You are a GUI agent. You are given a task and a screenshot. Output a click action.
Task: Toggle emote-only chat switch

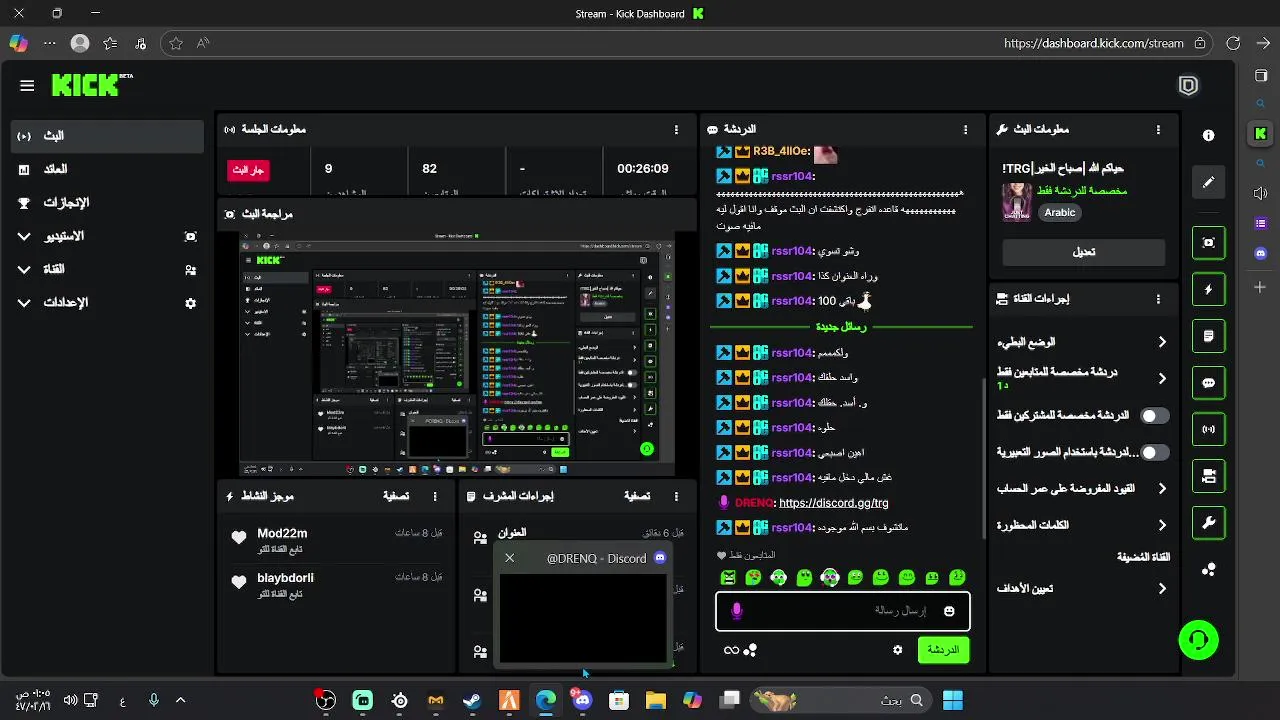point(1155,452)
